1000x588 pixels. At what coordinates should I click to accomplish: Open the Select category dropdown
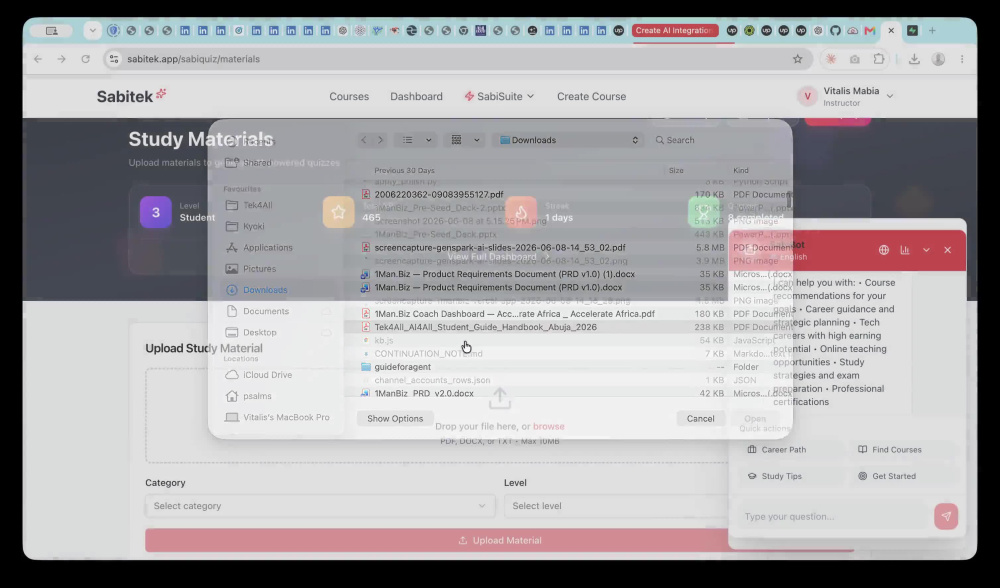[x=320, y=506]
